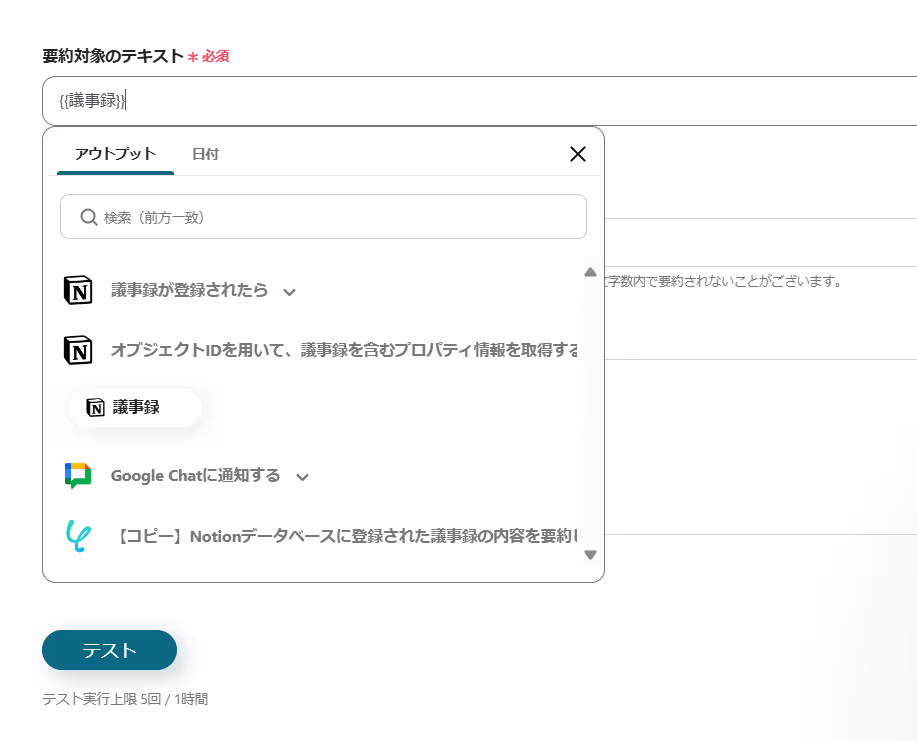Select the 議事録が登録されたら row text
917x741 pixels.
tap(189, 290)
